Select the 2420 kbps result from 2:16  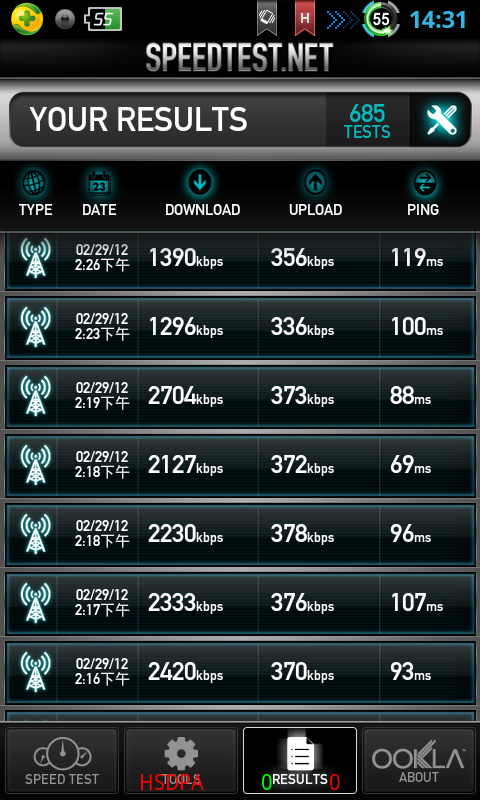[240, 672]
